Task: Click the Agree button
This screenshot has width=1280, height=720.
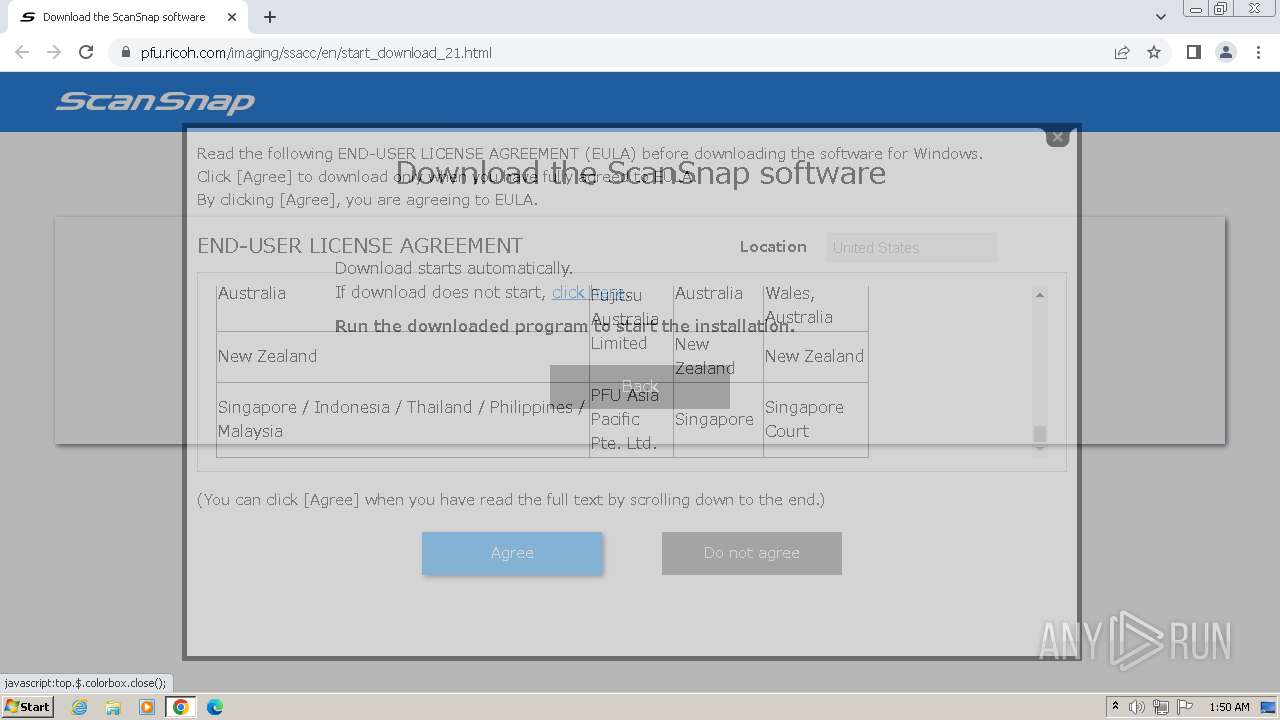Action: click(512, 553)
